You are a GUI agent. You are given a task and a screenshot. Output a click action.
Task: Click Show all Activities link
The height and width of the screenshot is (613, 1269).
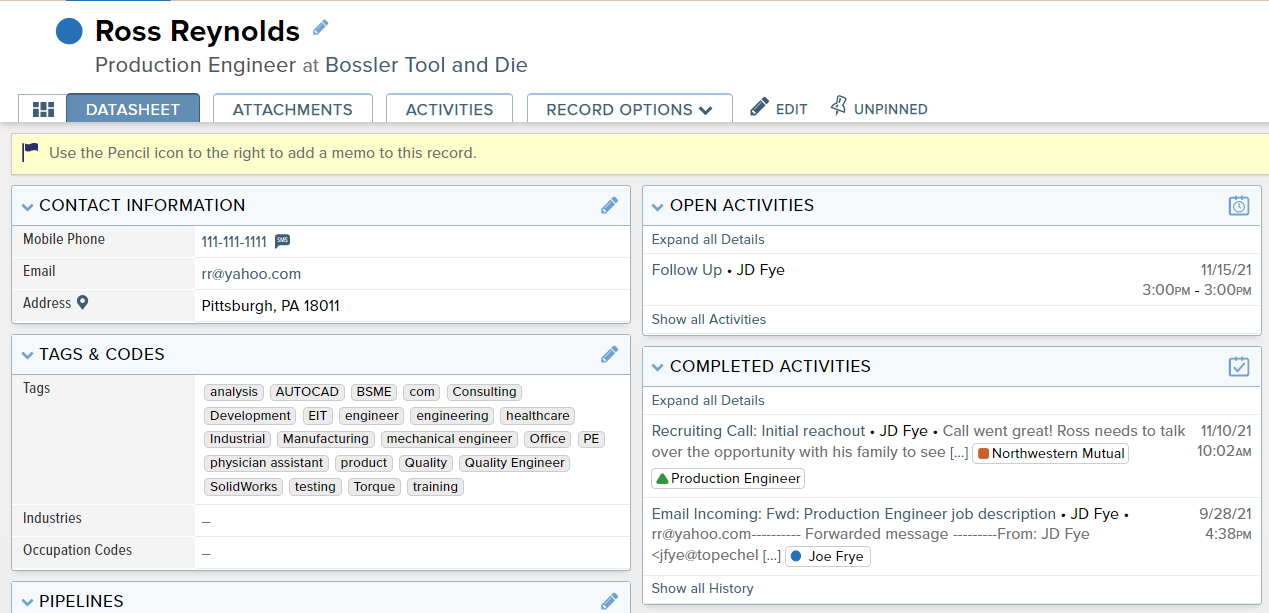coord(709,319)
